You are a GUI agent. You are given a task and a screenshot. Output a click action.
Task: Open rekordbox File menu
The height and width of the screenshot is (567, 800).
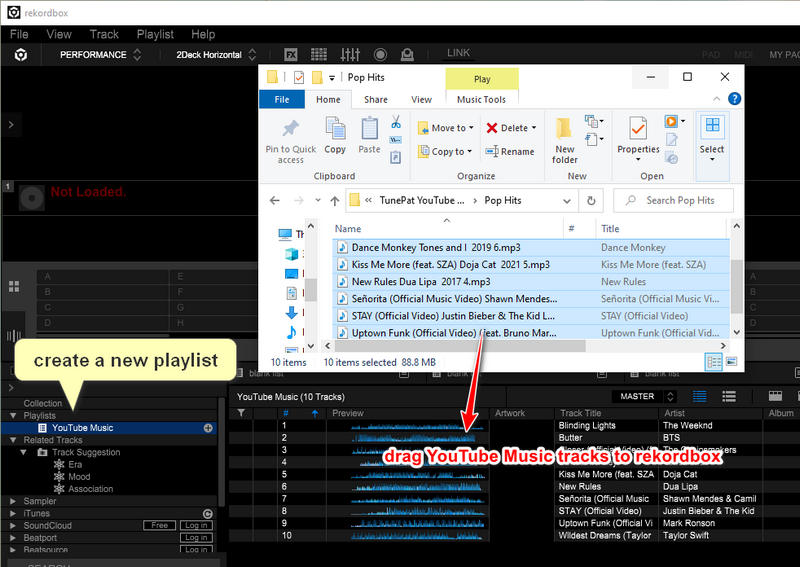coord(19,34)
